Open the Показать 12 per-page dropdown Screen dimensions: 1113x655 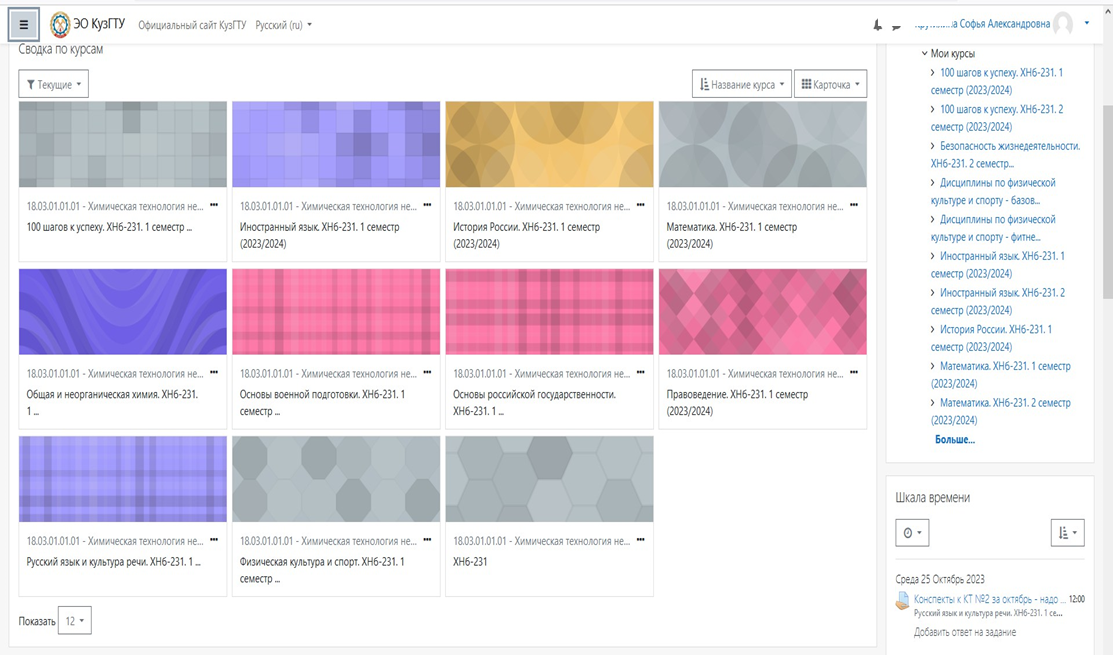point(75,621)
